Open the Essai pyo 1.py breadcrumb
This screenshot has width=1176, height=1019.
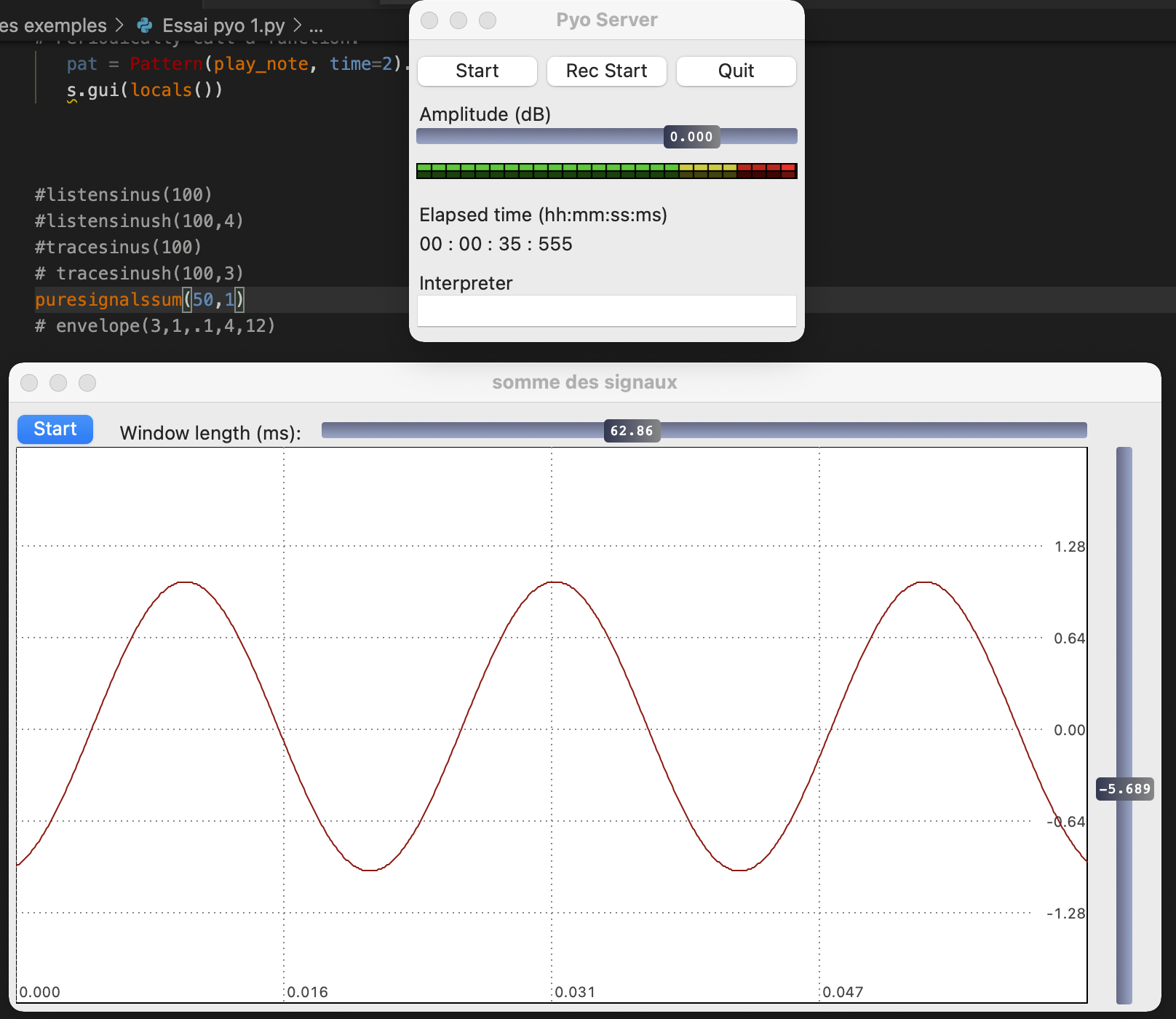(223, 25)
